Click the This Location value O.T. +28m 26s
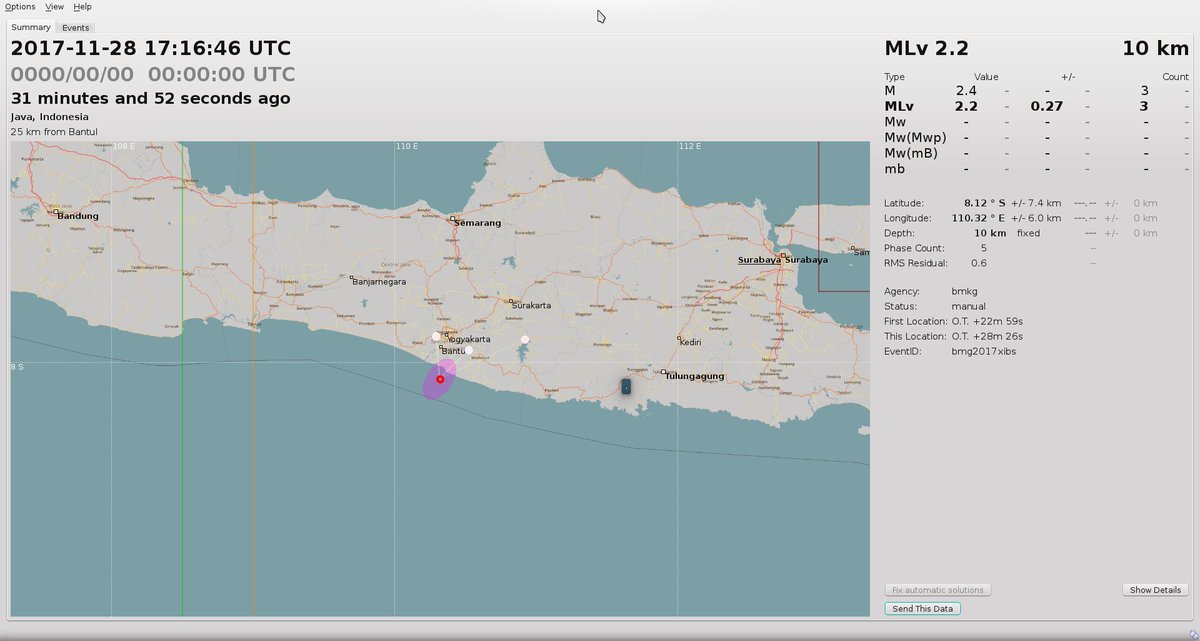 pos(987,336)
